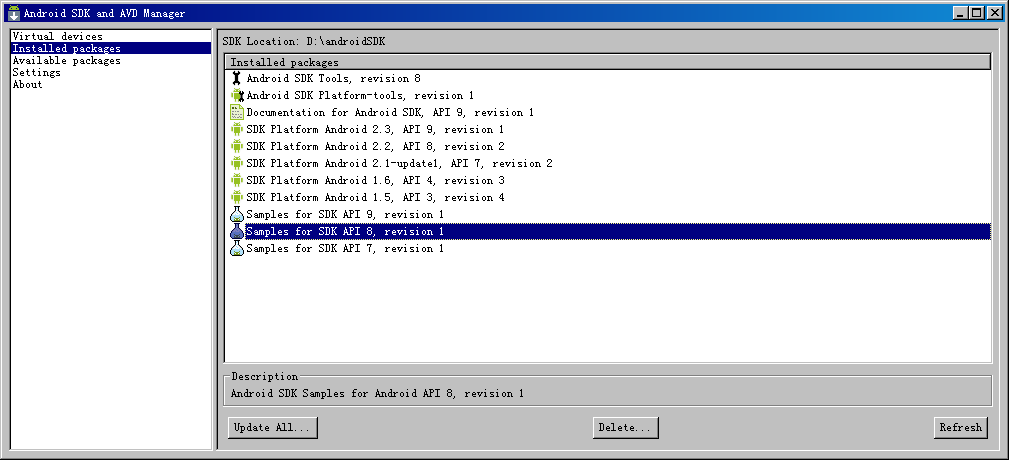The image size is (1009, 460).
Task: Select SDK Platform Android 1.5, API 3 row
Action: pos(608,198)
